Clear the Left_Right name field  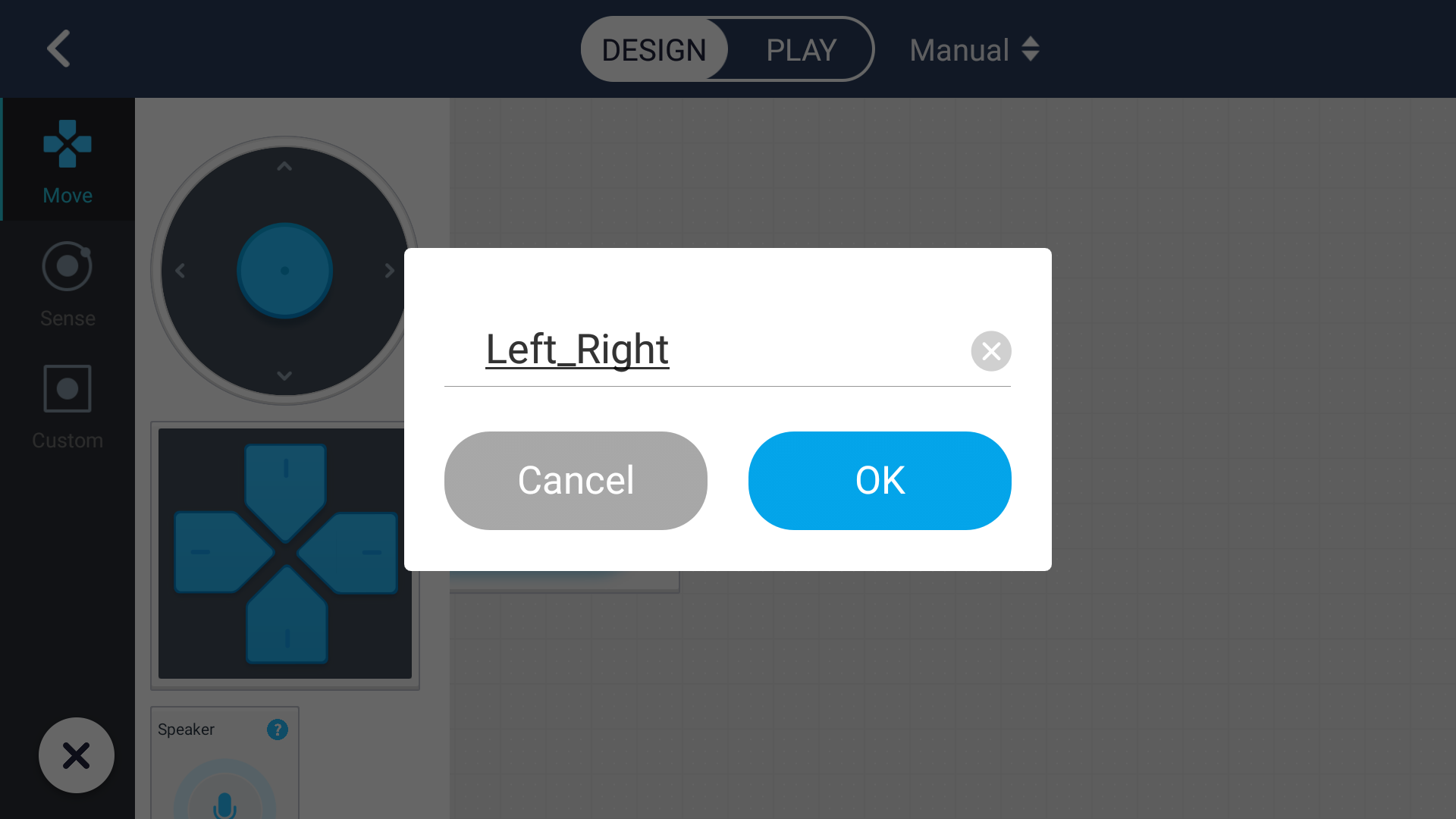pyautogui.click(x=991, y=351)
